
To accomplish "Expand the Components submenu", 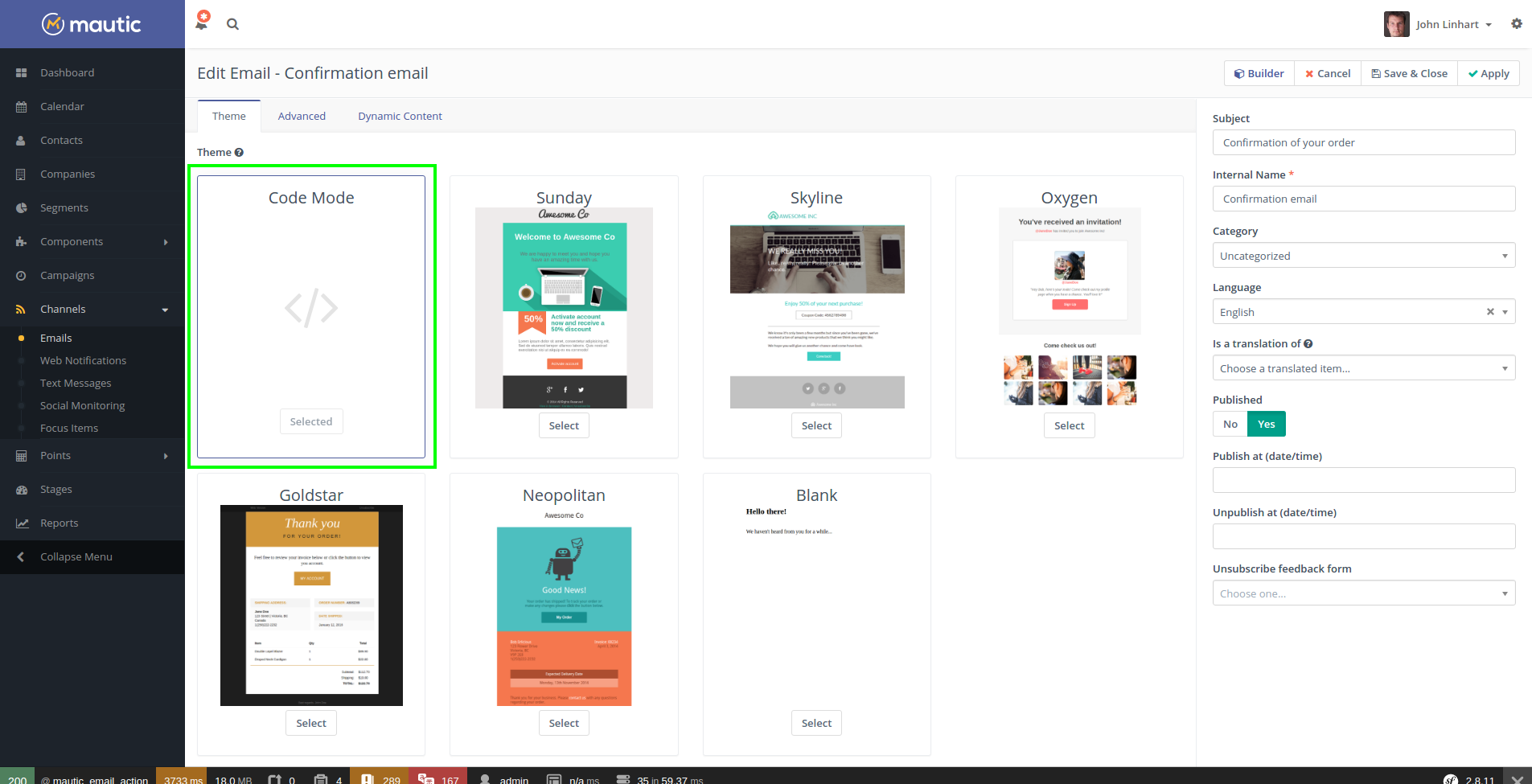I will pos(166,241).
